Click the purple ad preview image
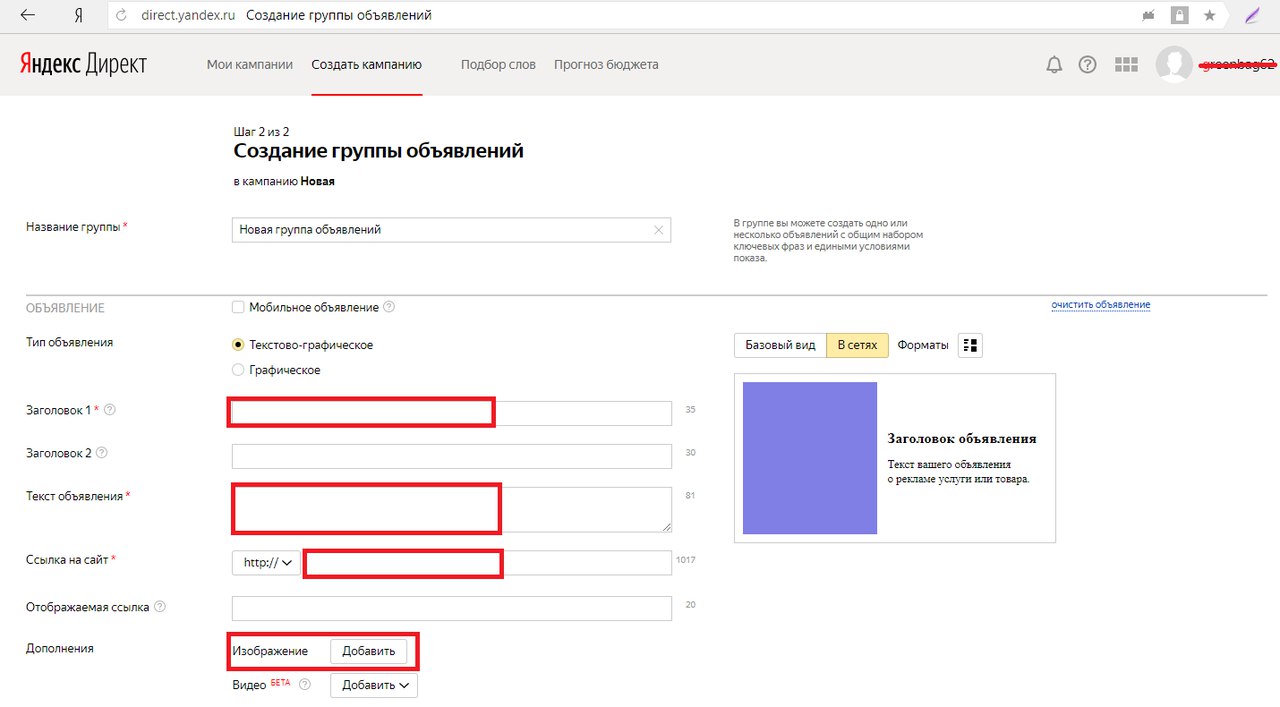Image resolution: width=1280 pixels, height=707 pixels. point(810,458)
